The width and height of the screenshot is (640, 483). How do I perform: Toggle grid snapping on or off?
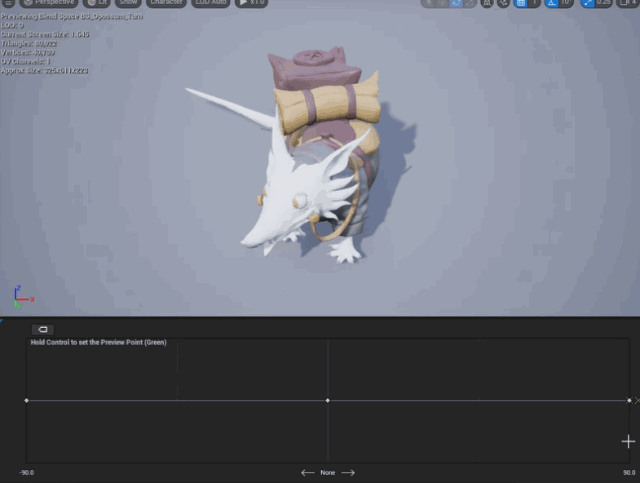pos(520,3)
